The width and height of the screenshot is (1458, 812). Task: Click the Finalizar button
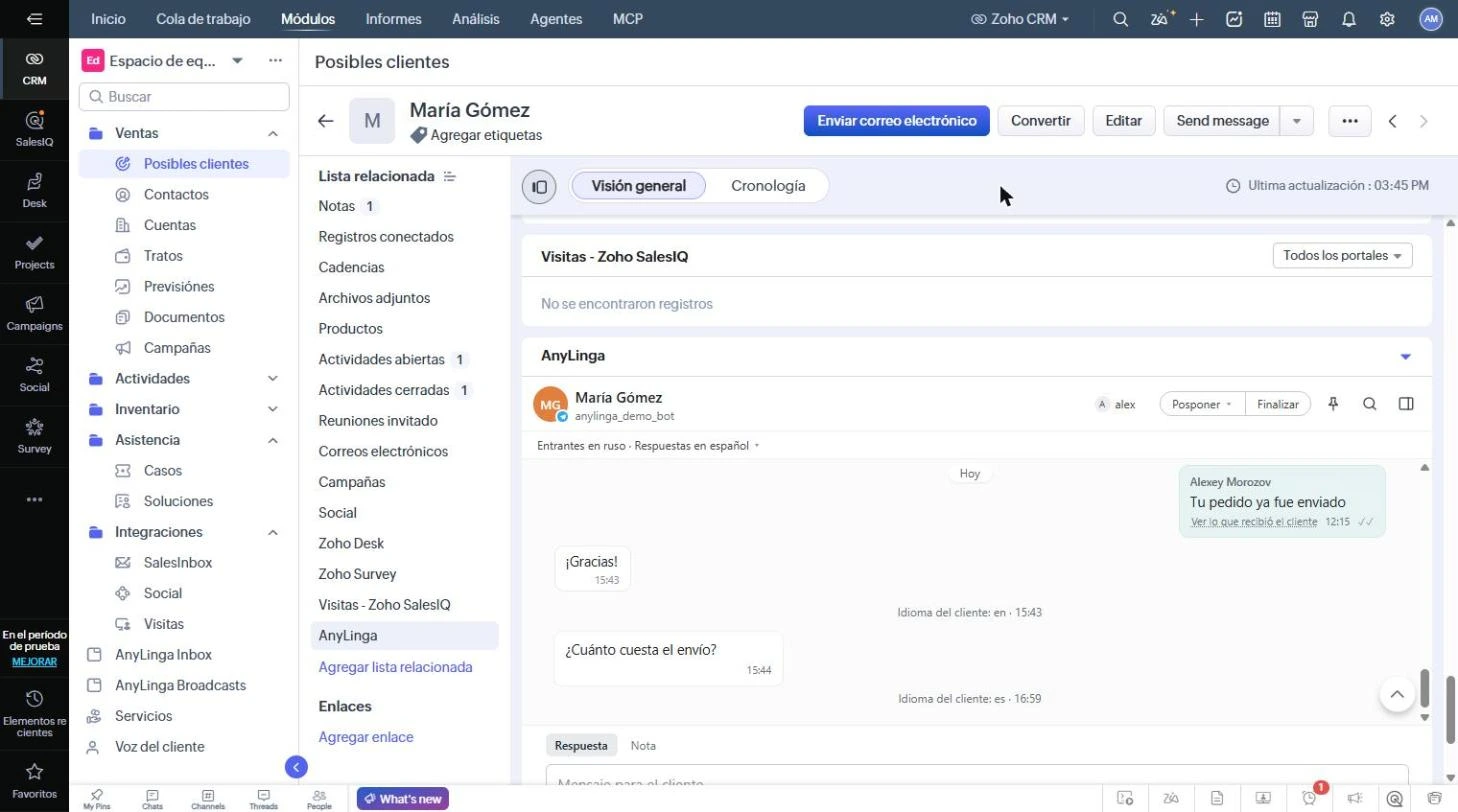click(x=1278, y=404)
